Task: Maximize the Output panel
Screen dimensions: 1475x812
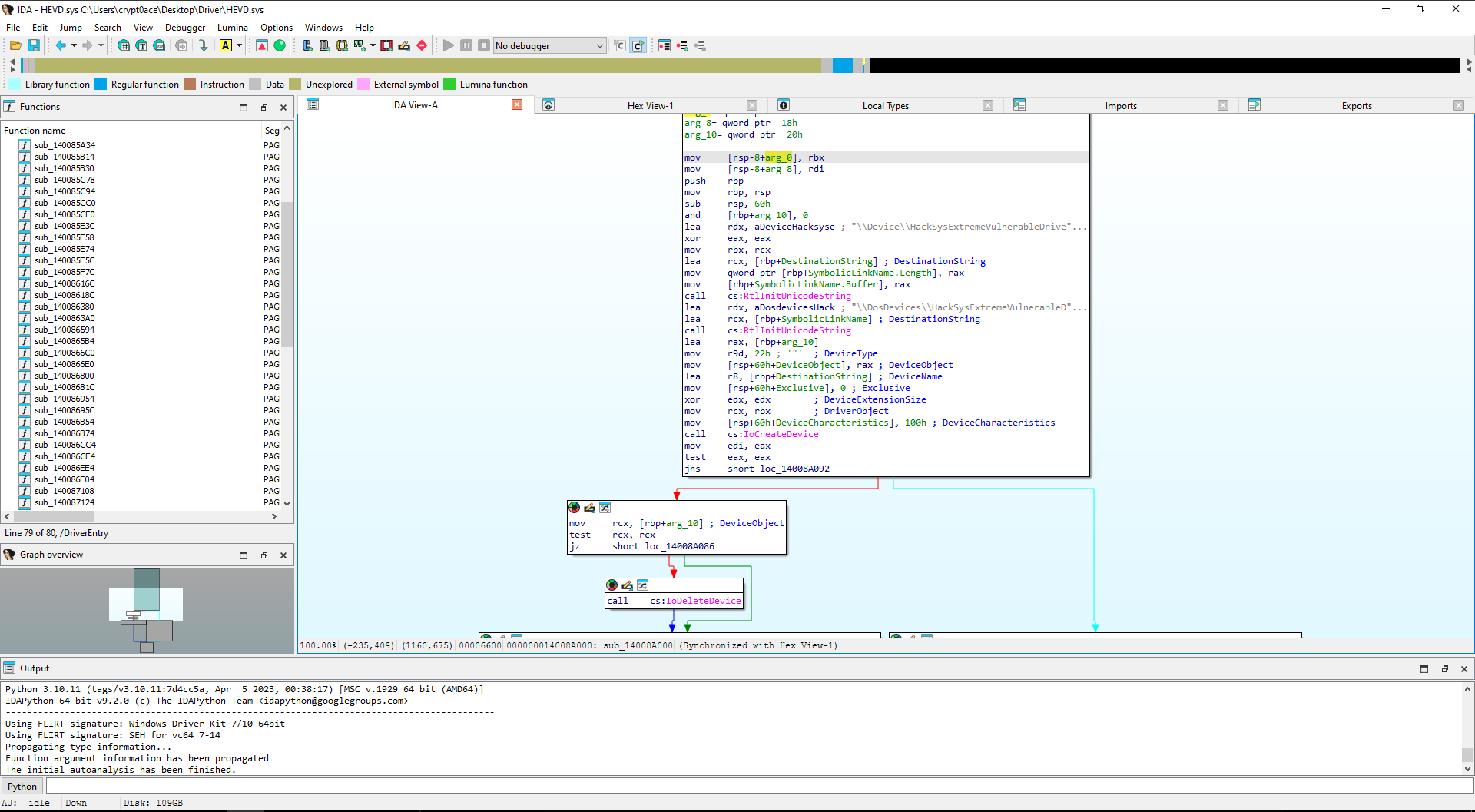Action: tap(1424, 669)
